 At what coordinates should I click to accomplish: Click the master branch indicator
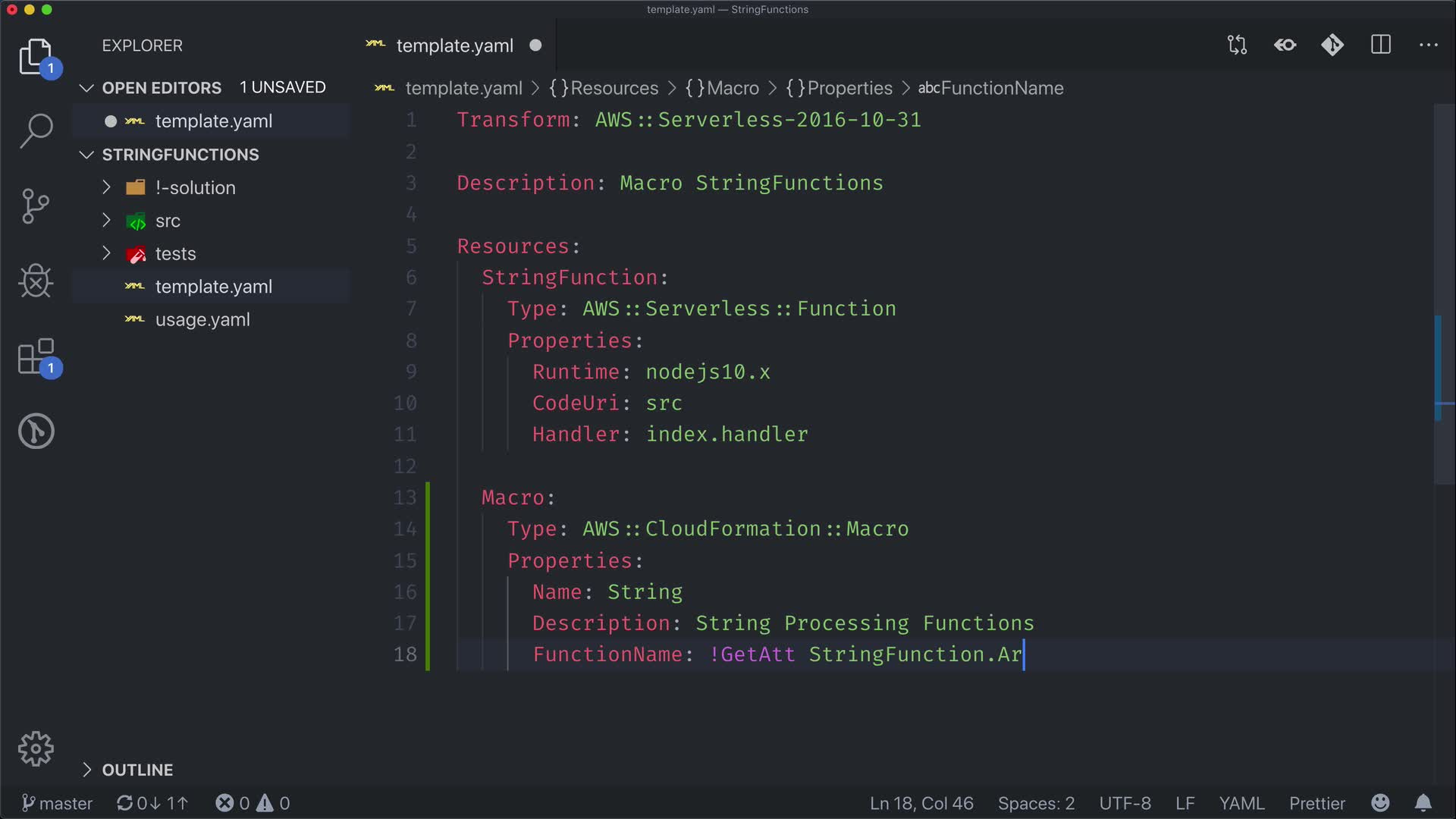(x=58, y=803)
